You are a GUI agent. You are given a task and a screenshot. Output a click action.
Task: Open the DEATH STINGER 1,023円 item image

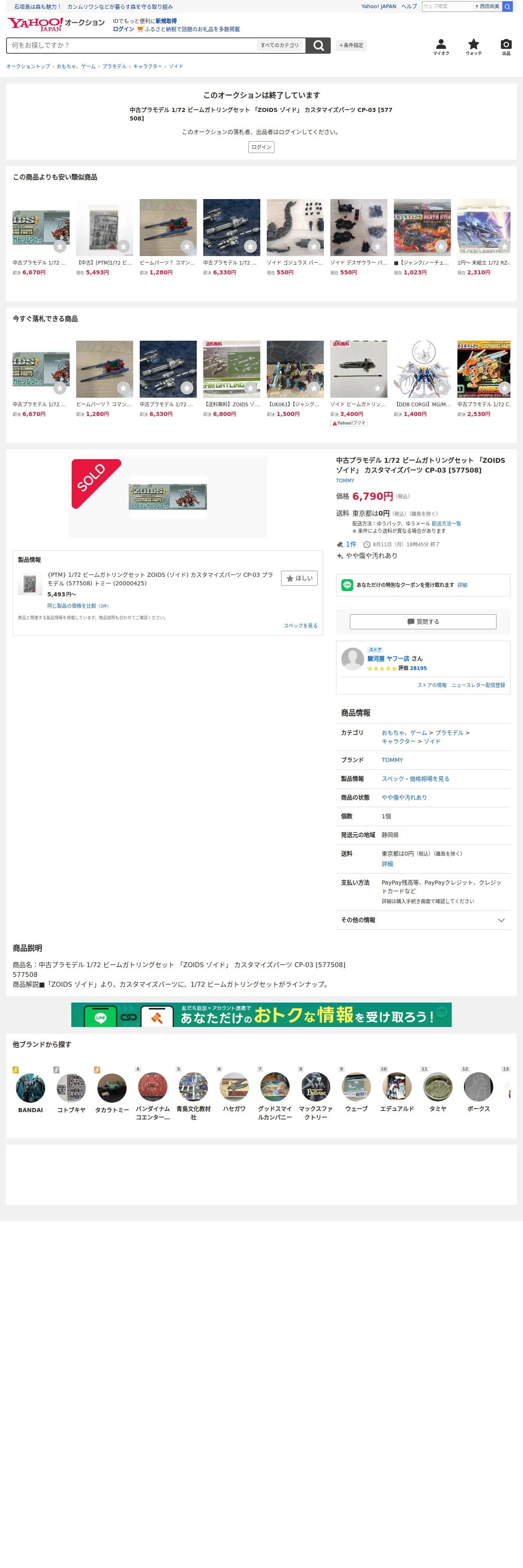[422, 227]
